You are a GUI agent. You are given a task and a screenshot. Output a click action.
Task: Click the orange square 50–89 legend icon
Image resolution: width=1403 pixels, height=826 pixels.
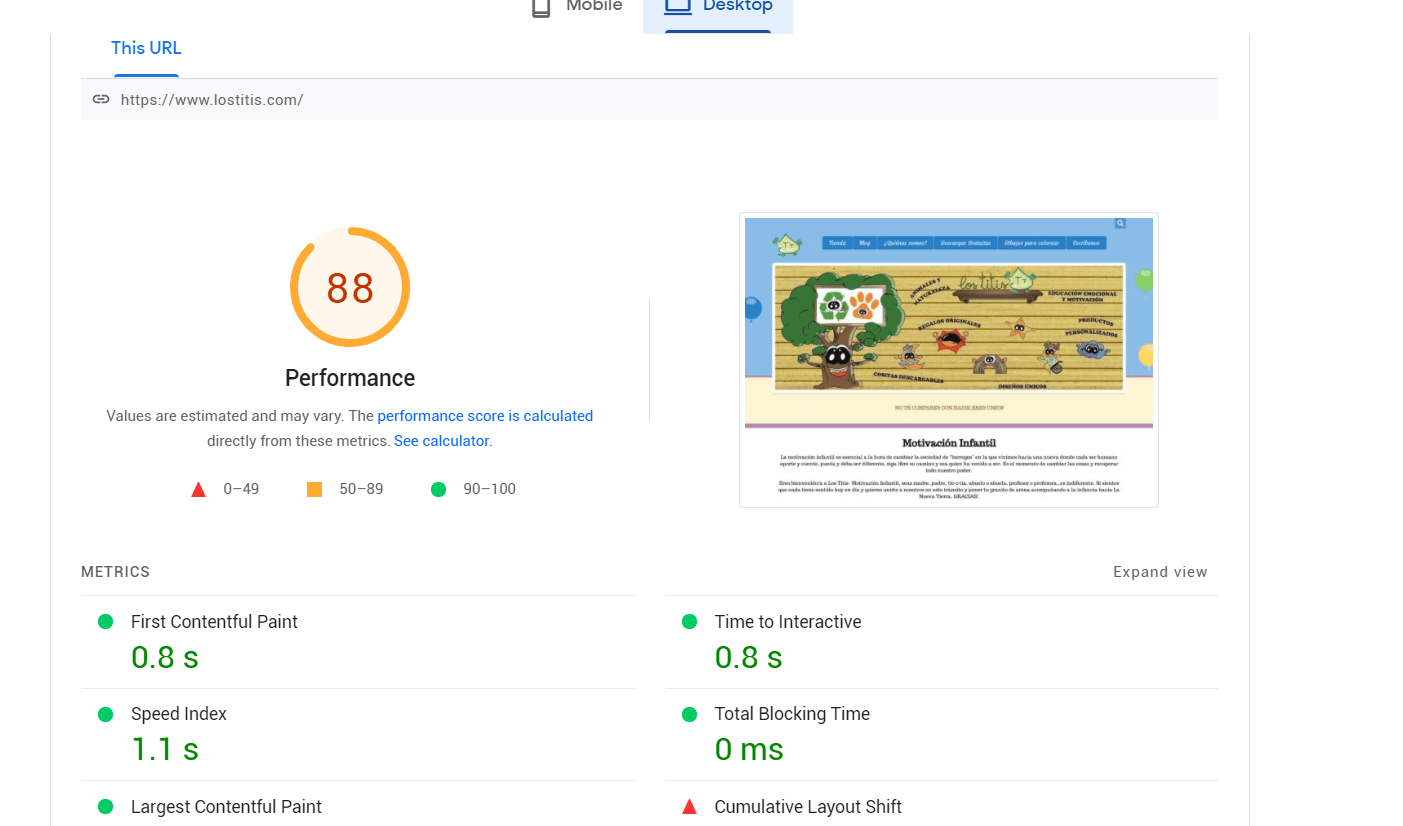(x=314, y=489)
